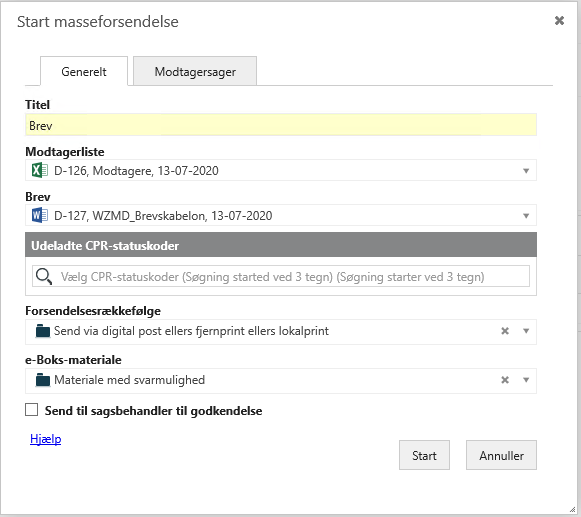Click folder icon beside Send via digital post
This screenshot has height=517, width=581.
pos(43,331)
